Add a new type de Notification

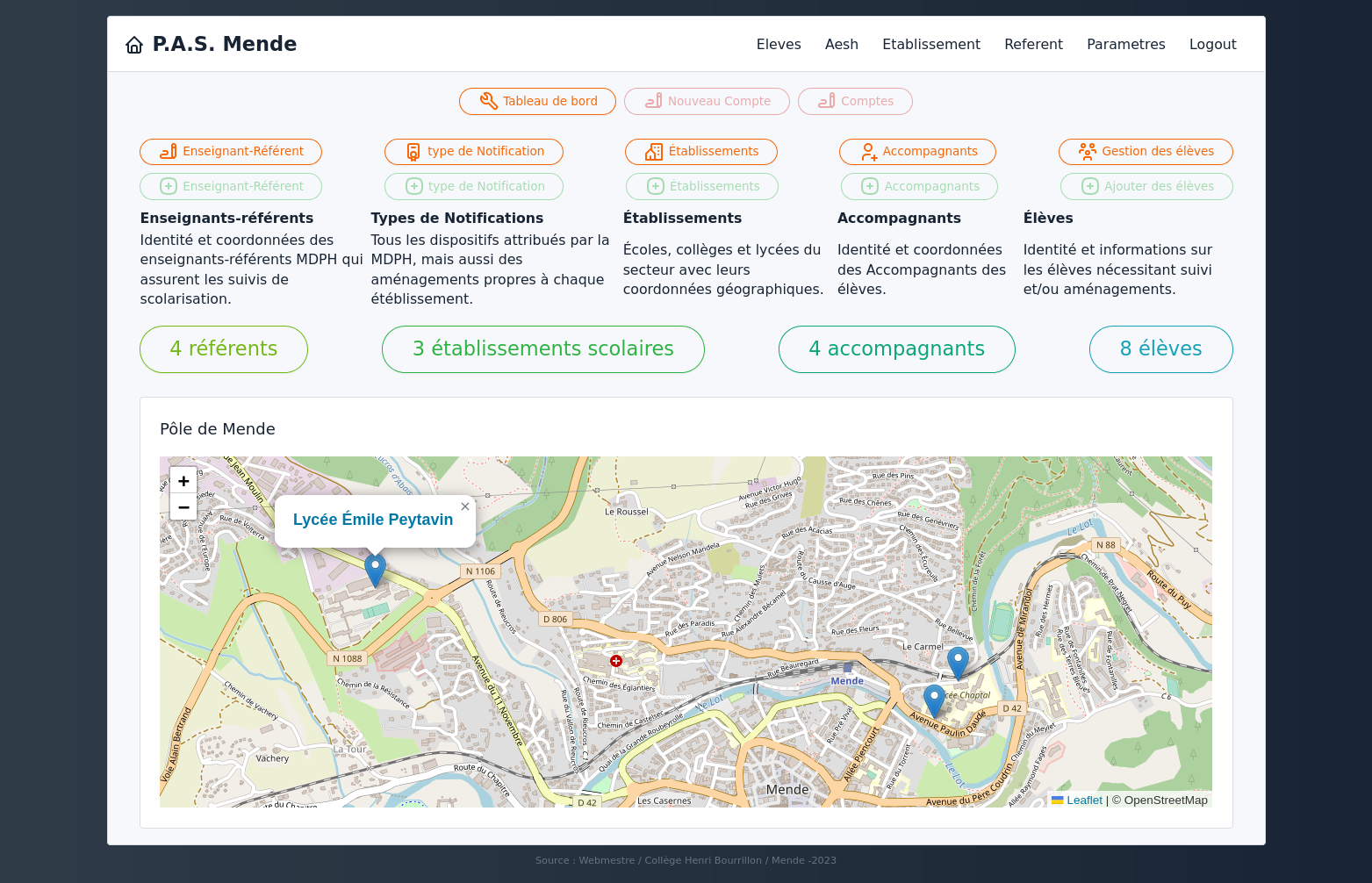click(474, 187)
